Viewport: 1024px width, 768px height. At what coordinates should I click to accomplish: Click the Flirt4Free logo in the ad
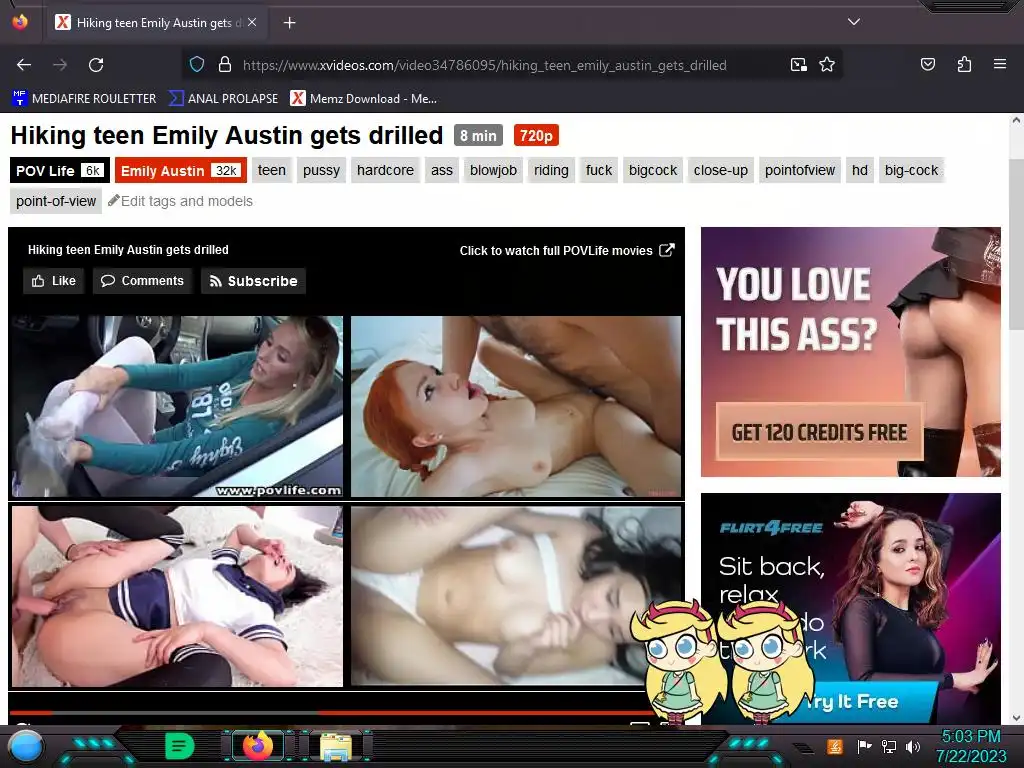pyautogui.click(x=771, y=528)
